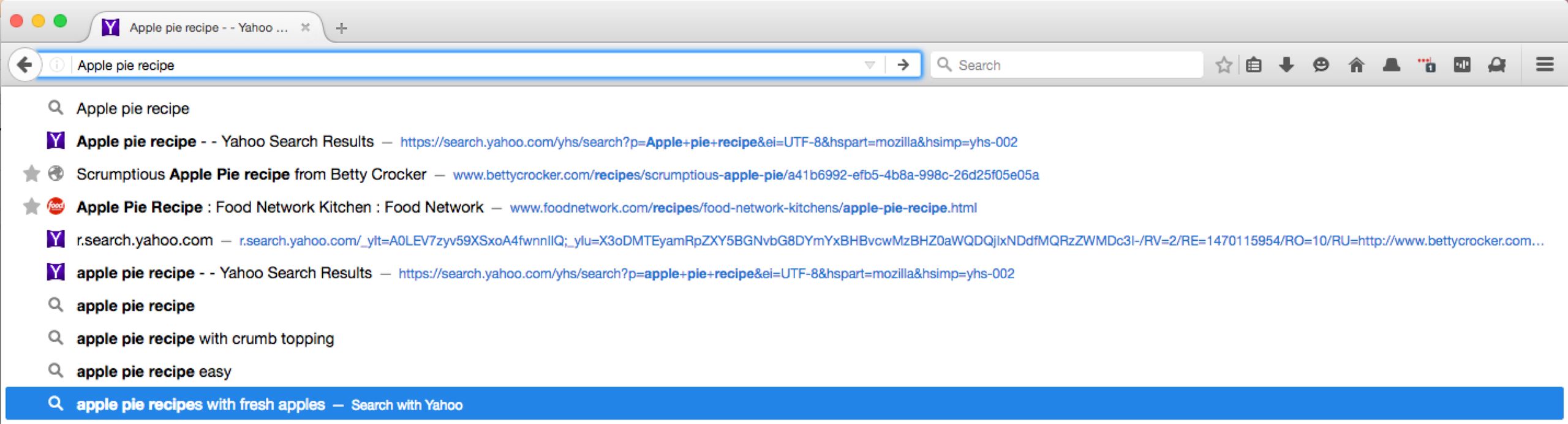Image resolution: width=1568 pixels, height=424 pixels.
Task: Select 'apple pie recipe easy' suggestion
Action: [x=784, y=372]
